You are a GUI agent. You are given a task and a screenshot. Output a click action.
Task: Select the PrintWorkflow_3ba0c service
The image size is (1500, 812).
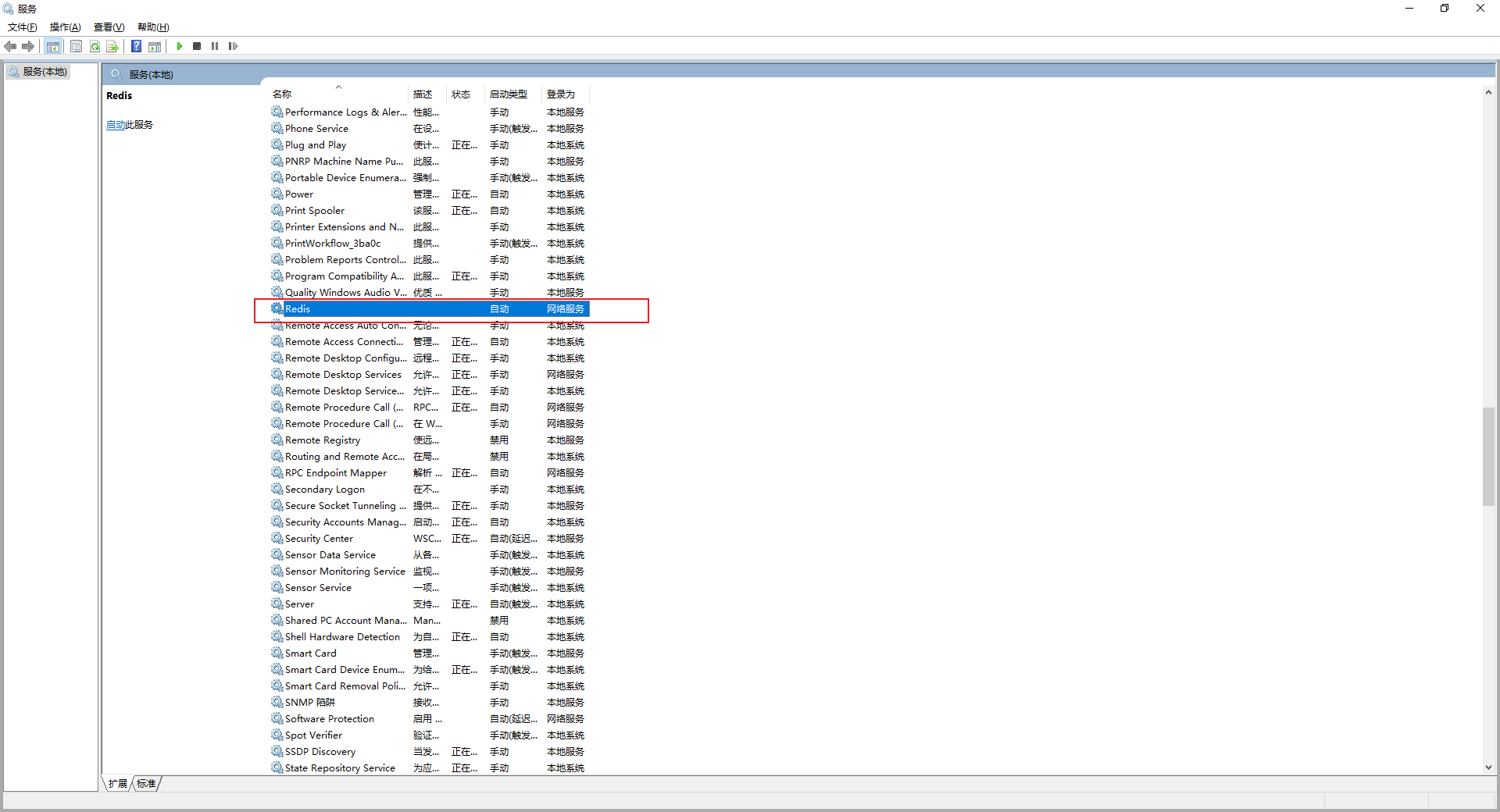pyautogui.click(x=430, y=244)
